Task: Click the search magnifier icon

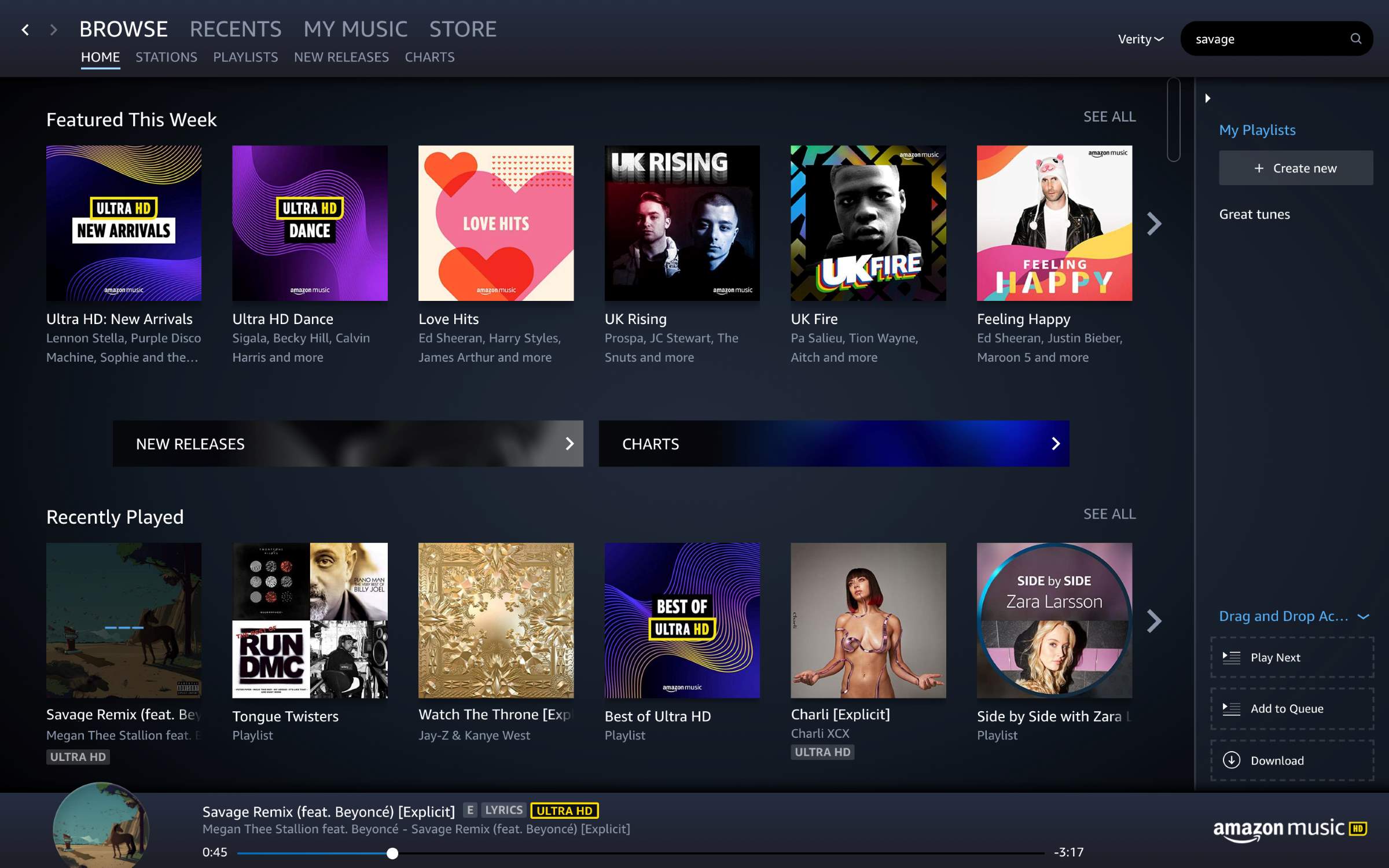Action: [1357, 38]
